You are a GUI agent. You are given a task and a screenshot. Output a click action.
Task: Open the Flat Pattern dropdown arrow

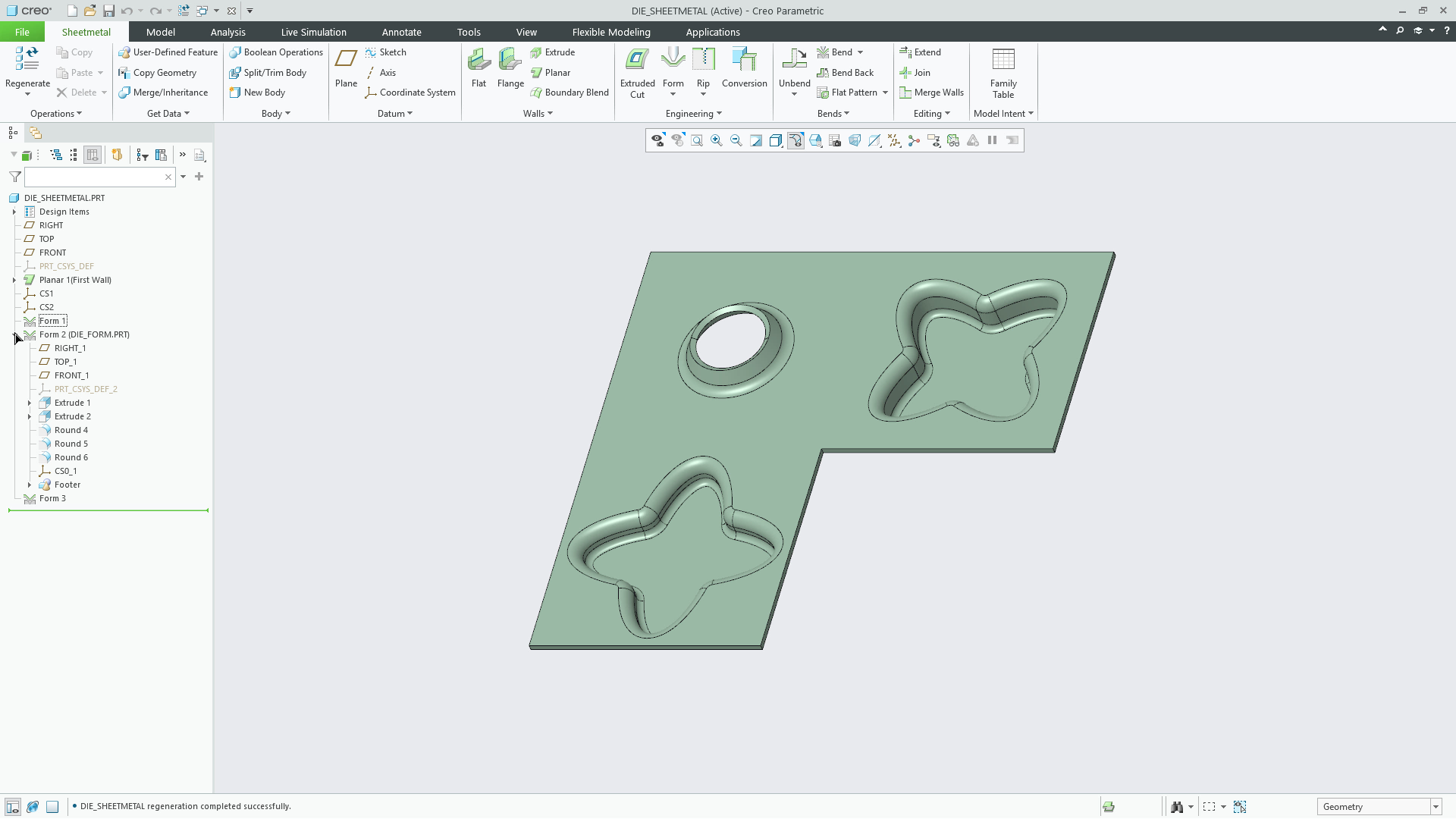[x=885, y=93]
